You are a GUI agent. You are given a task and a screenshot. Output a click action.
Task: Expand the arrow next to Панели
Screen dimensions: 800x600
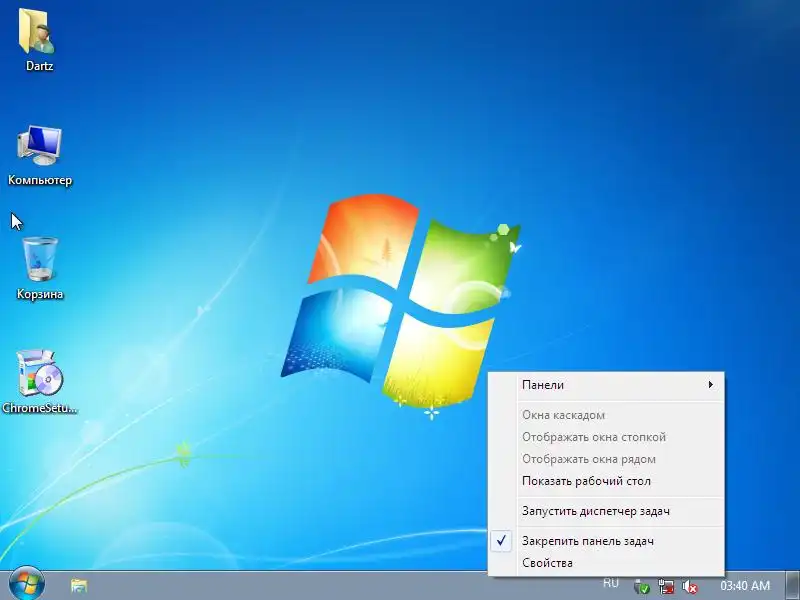[710, 385]
